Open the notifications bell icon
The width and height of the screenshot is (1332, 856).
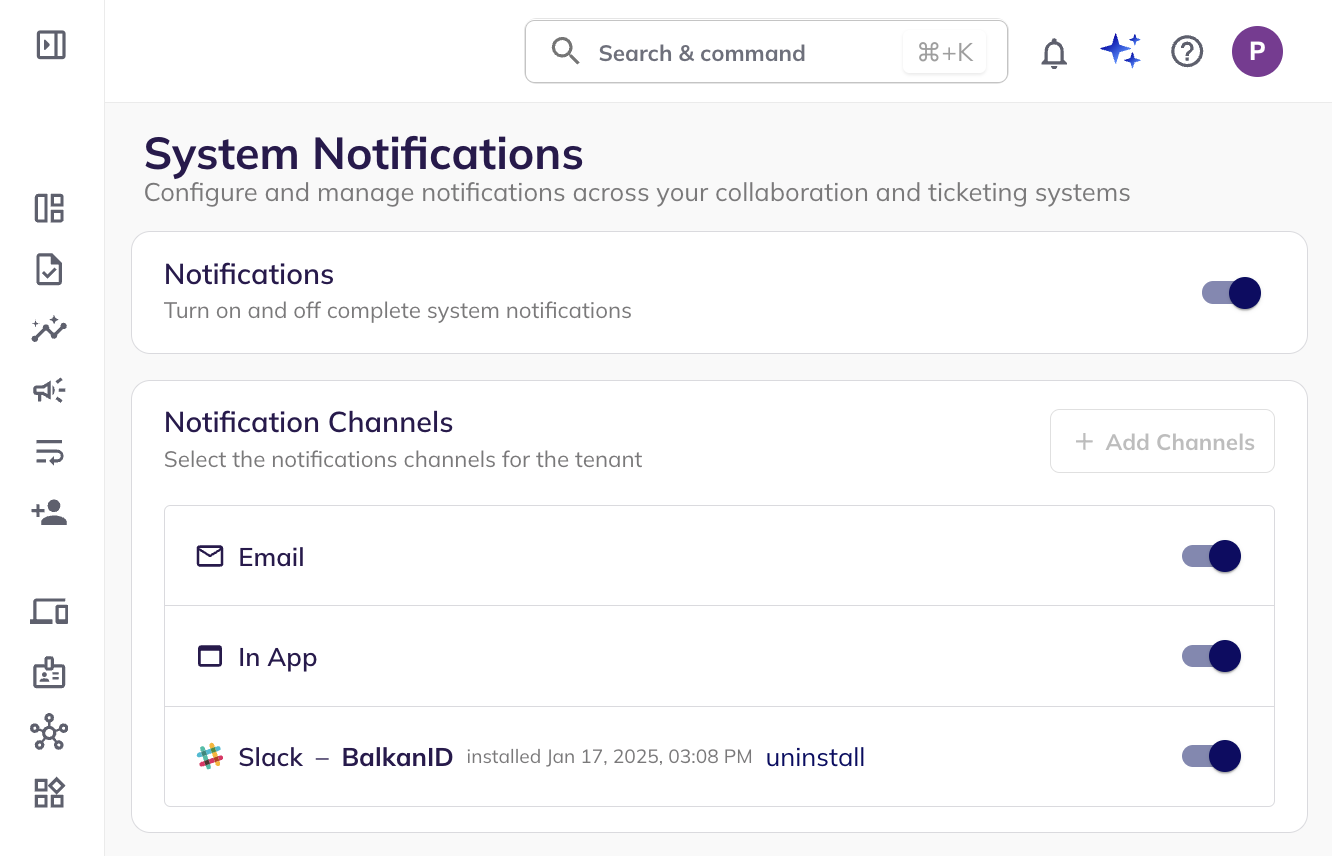tap(1054, 52)
